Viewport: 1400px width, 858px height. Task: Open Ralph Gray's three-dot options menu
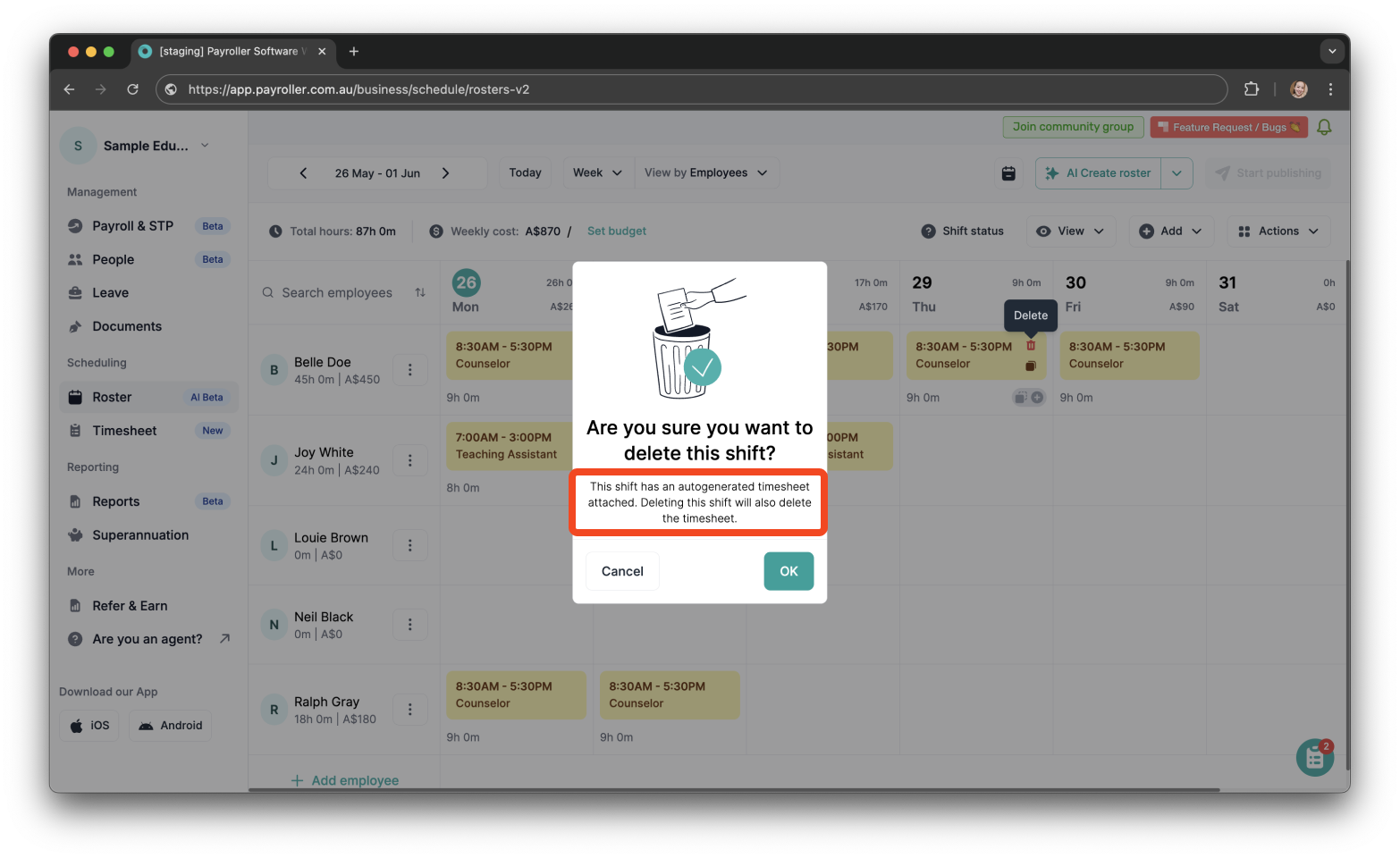pos(409,709)
